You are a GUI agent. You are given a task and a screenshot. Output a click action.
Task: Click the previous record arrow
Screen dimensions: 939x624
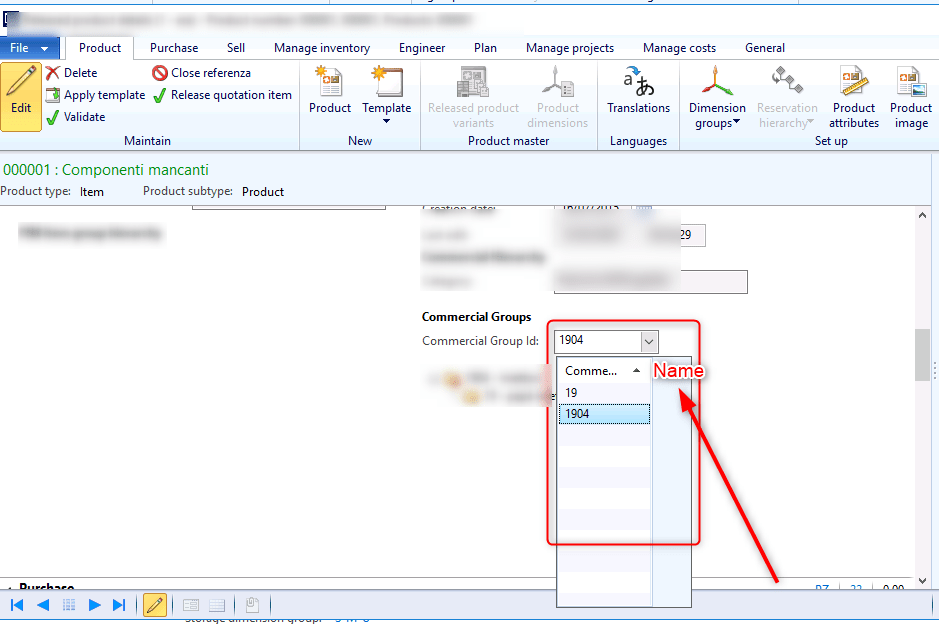(x=43, y=605)
